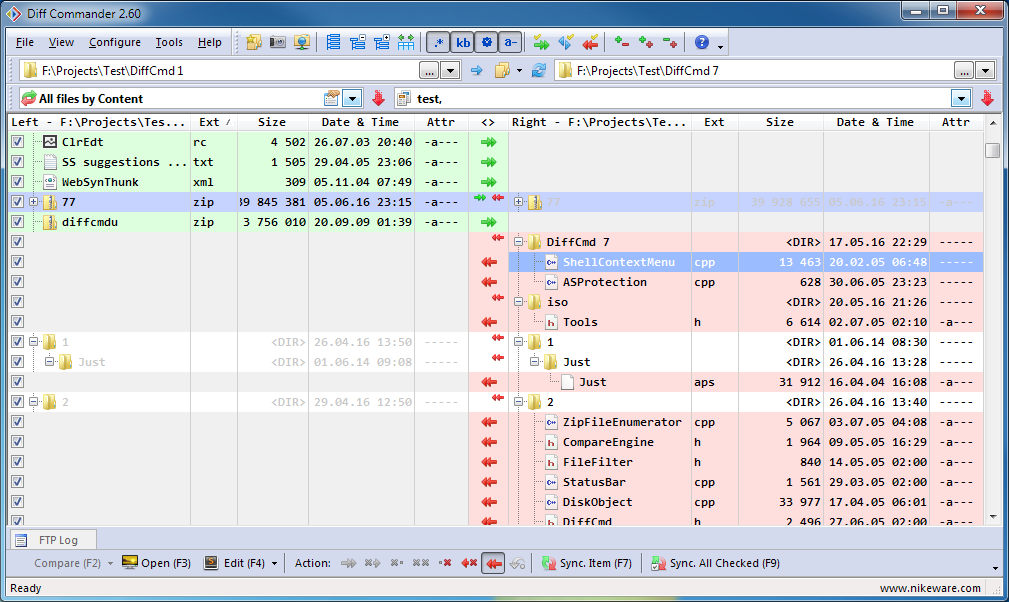The height and width of the screenshot is (602, 1009).
Task: Toggle the 'kb' size display button
Action: (x=463, y=43)
